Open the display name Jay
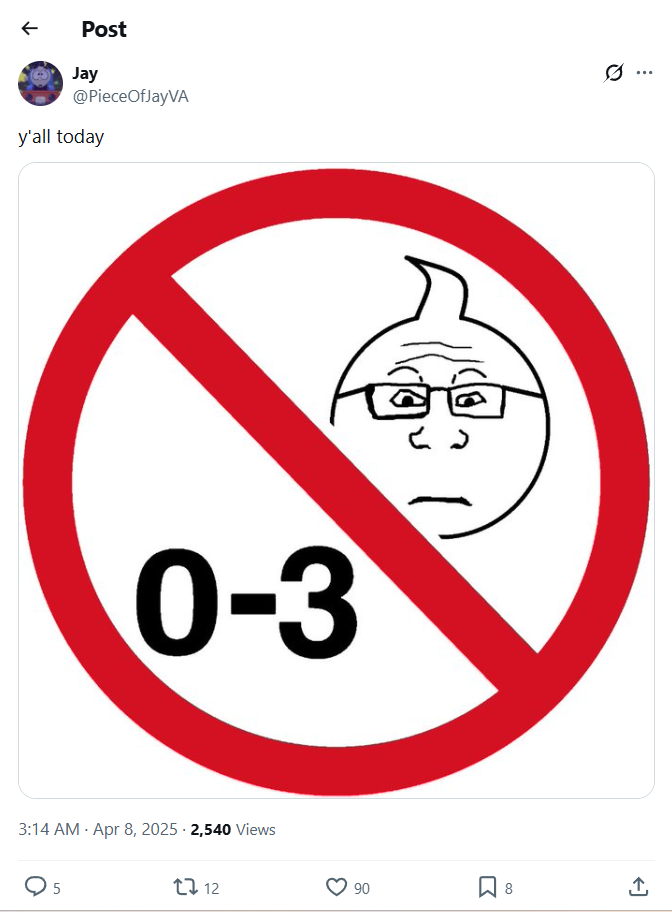 [x=85, y=73]
